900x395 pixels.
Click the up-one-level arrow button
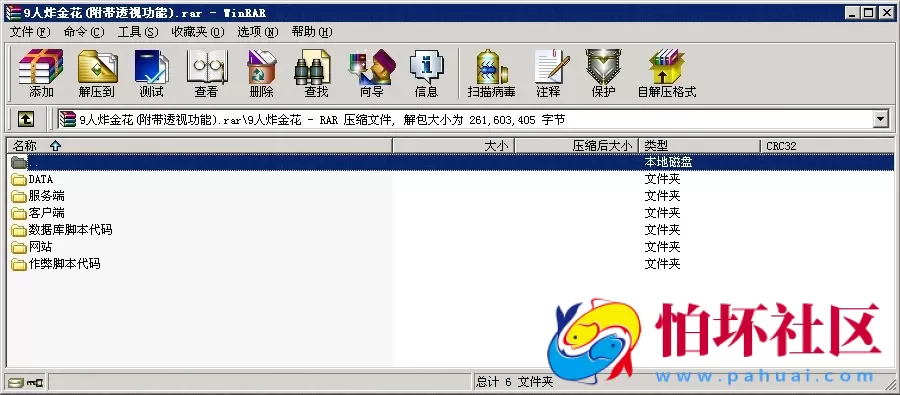25,119
